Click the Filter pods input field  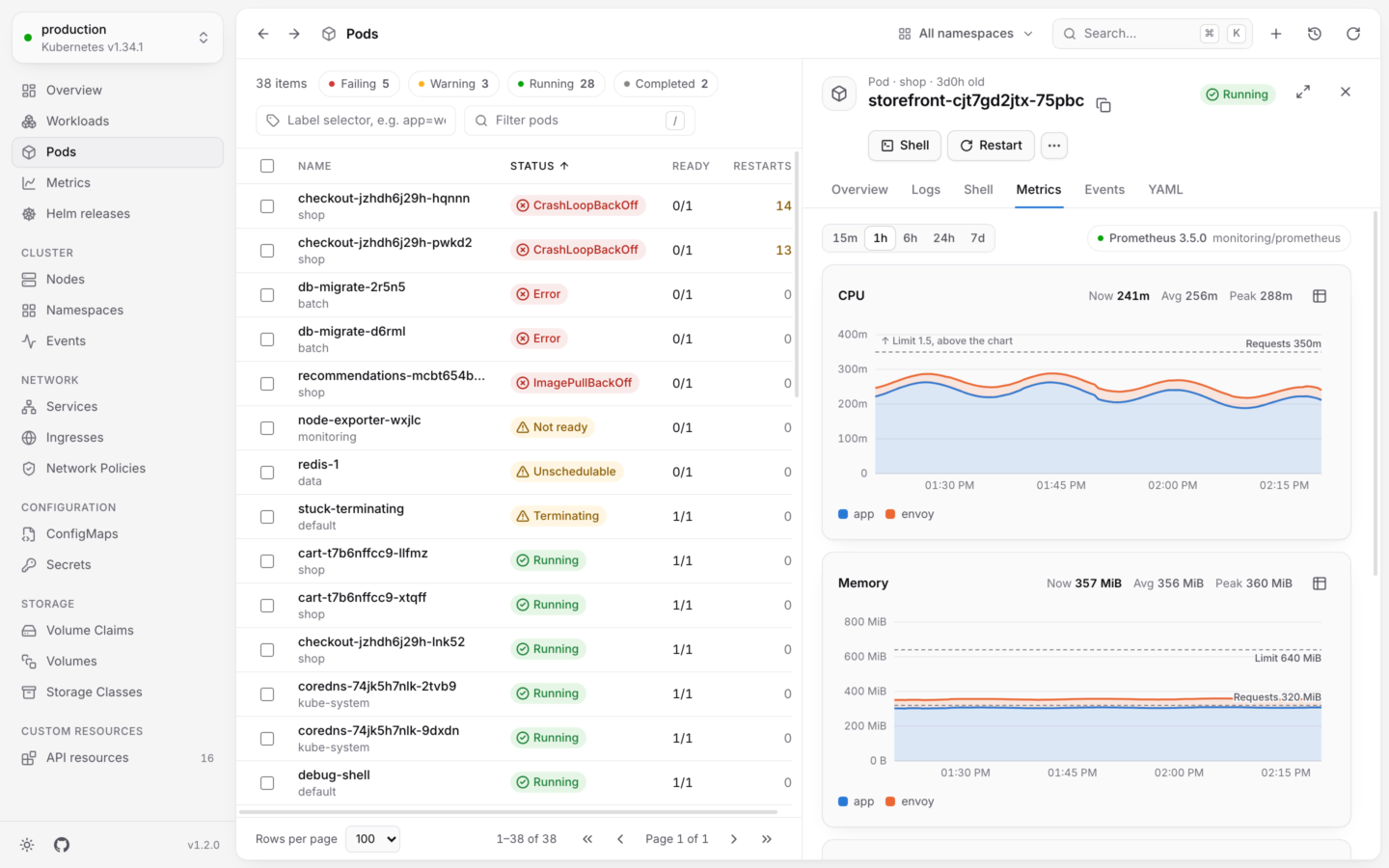pyautogui.click(x=580, y=121)
